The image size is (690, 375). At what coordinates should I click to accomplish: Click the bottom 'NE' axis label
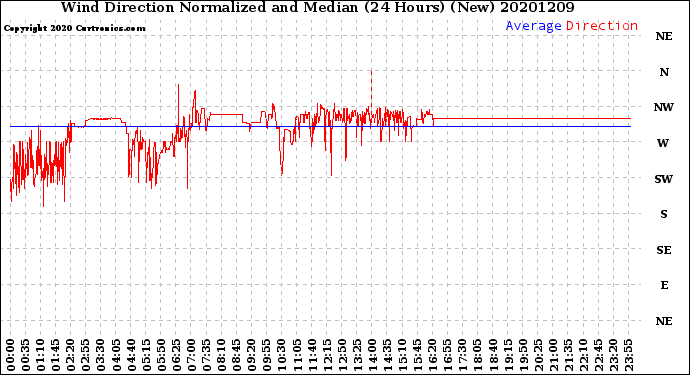point(664,321)
